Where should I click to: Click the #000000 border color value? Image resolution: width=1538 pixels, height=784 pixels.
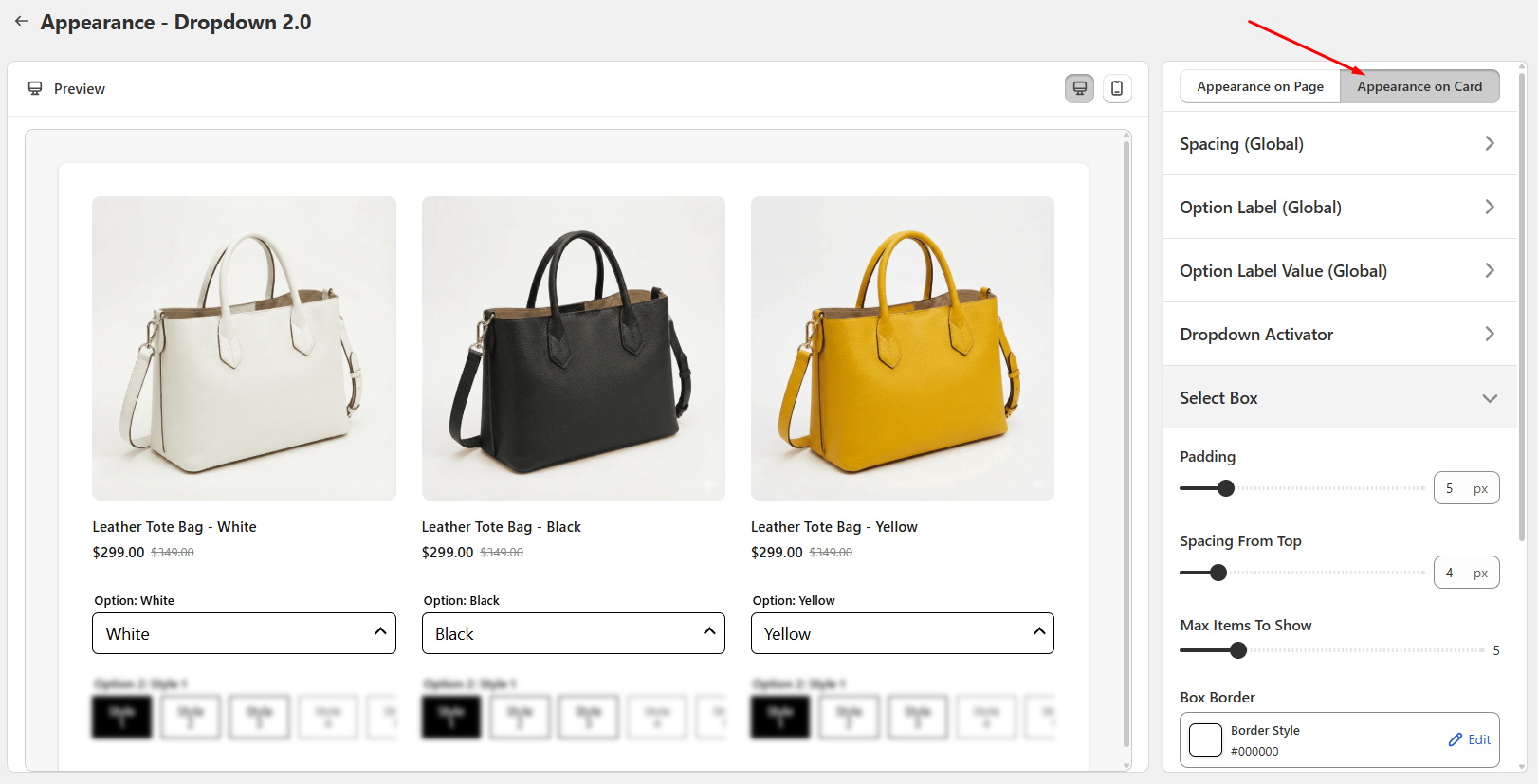pyautogui.click(x=1254, y=751)
